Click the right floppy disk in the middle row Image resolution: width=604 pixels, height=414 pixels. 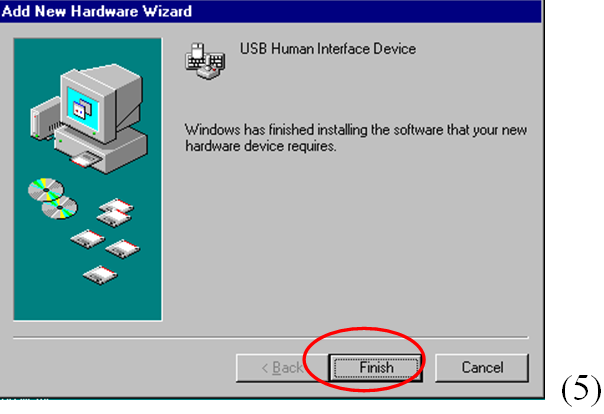[x=122, y=249]
